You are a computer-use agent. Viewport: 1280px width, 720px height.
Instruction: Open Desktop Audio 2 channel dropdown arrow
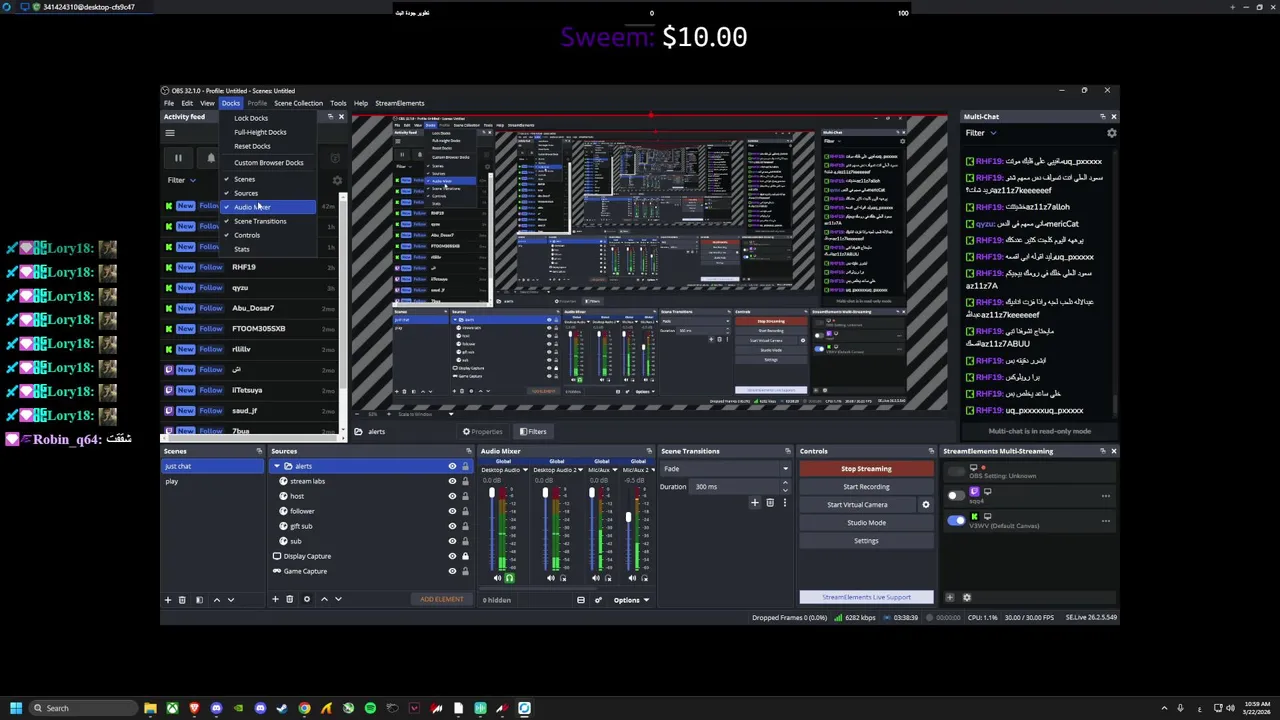click(579, 470)
